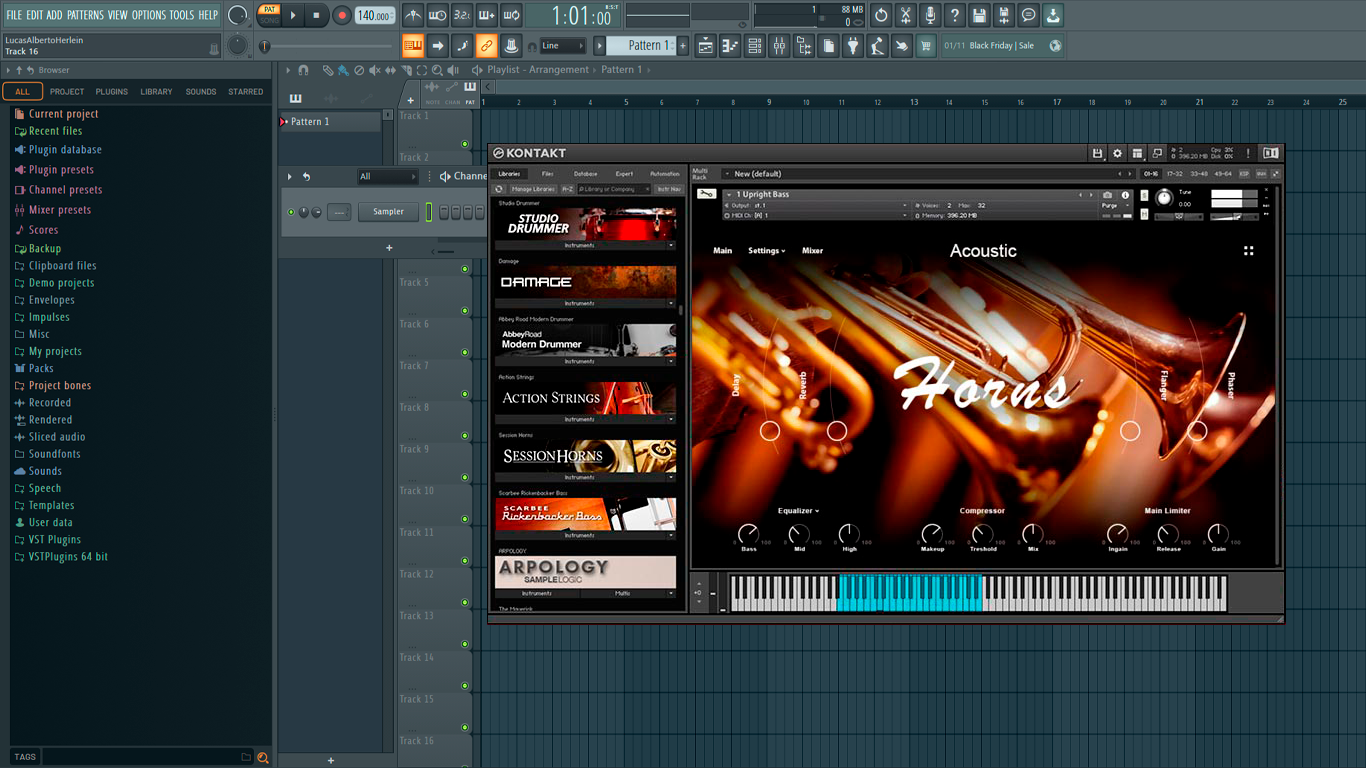This screenshot has width=1366, height=768.
Task: Open the Channel rack view icon
Action: tap(755, 45)
